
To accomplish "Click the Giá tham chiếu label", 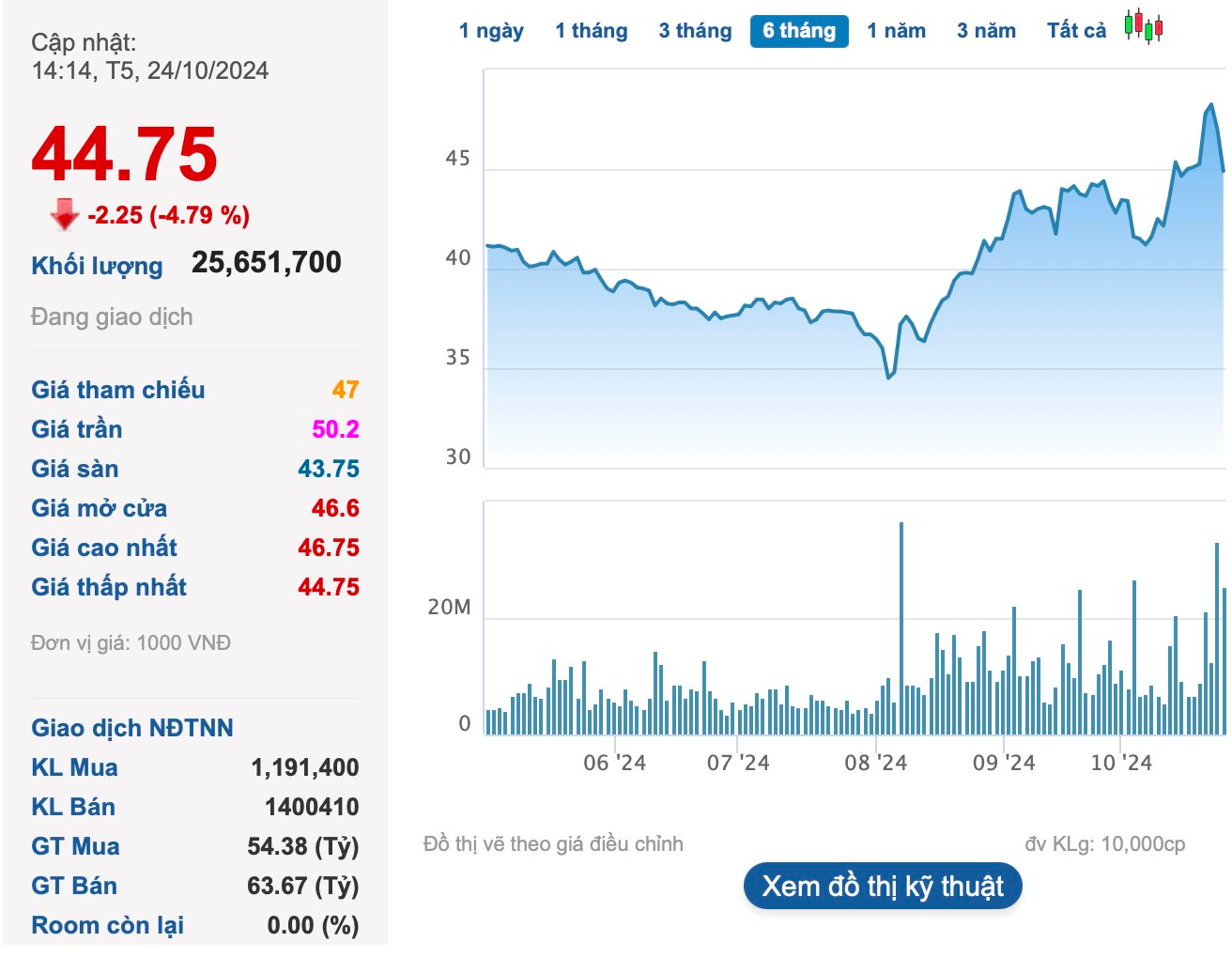I will pyautogui.click(x=118, y=390).
